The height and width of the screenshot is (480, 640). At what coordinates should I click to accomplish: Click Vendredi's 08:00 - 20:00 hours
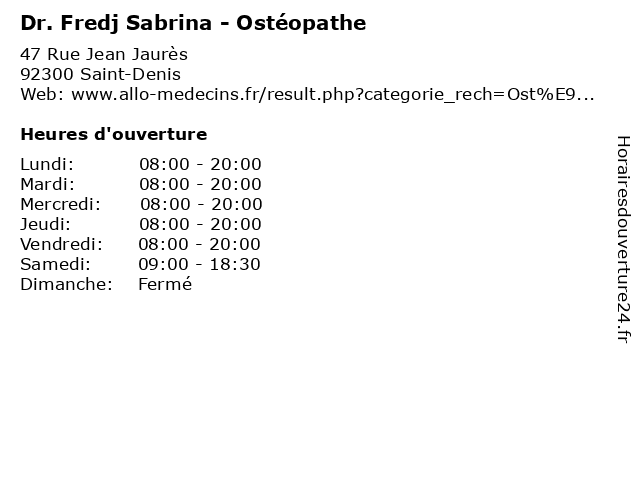[200, 244]
